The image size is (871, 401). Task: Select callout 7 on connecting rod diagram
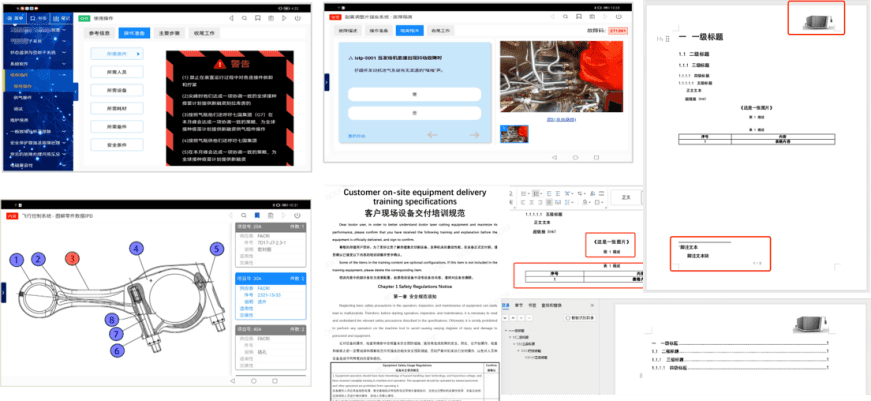(117, 334)
